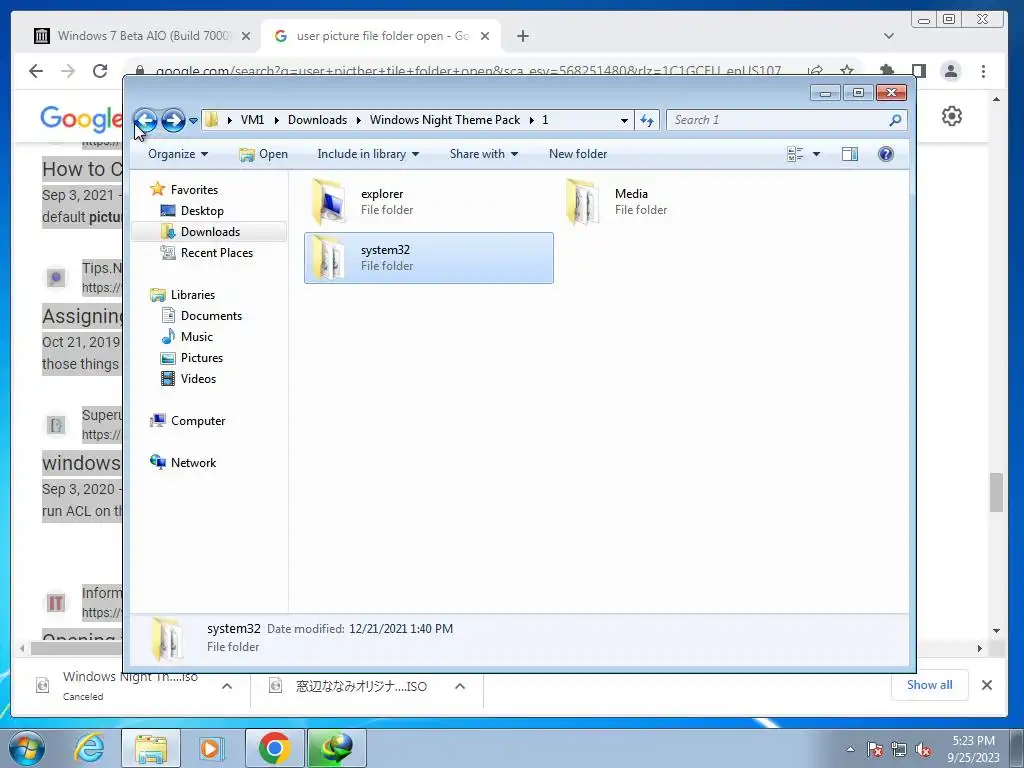Image resolution: width=1024 pixels, height=768 pixels.
Task: Click Explorer's Forward arrow button
Action: pos(173,120)
